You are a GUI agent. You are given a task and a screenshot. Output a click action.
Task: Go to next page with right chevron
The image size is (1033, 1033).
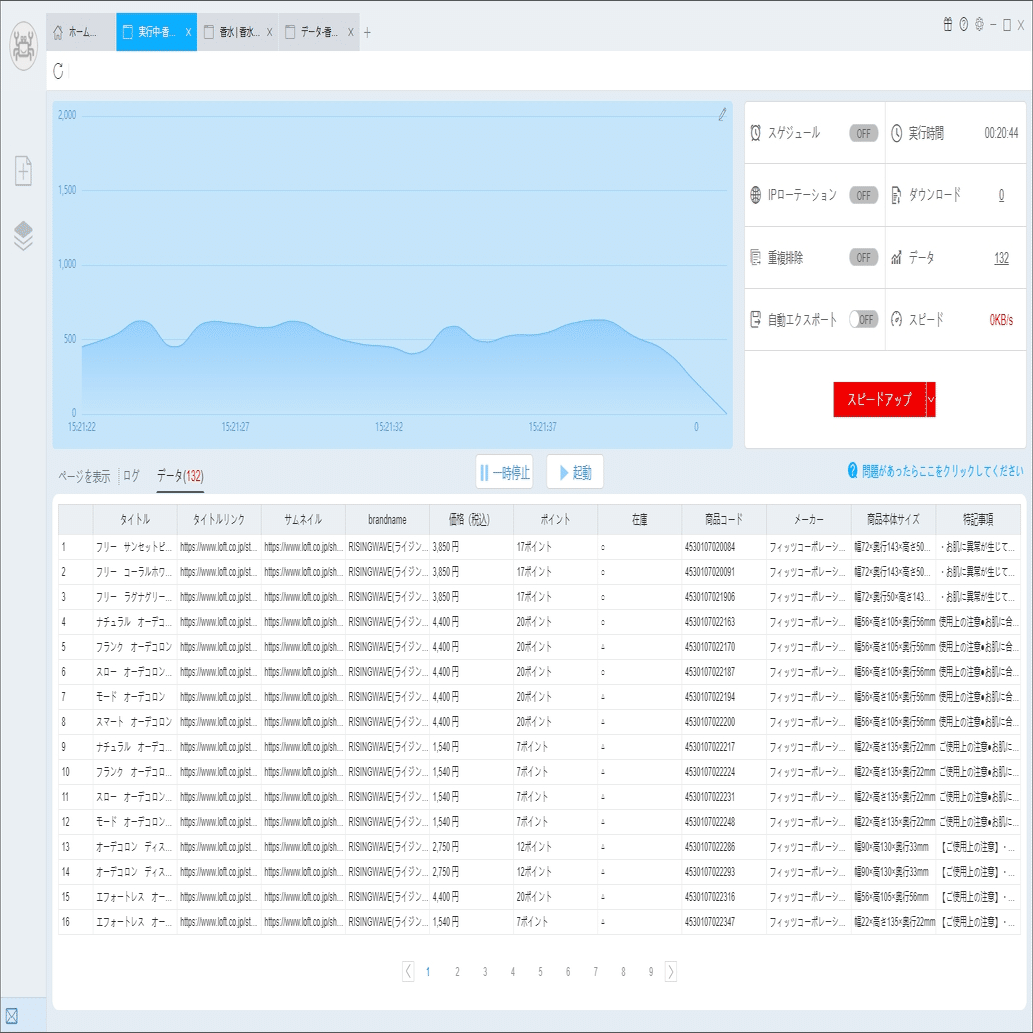pos(671,971)
